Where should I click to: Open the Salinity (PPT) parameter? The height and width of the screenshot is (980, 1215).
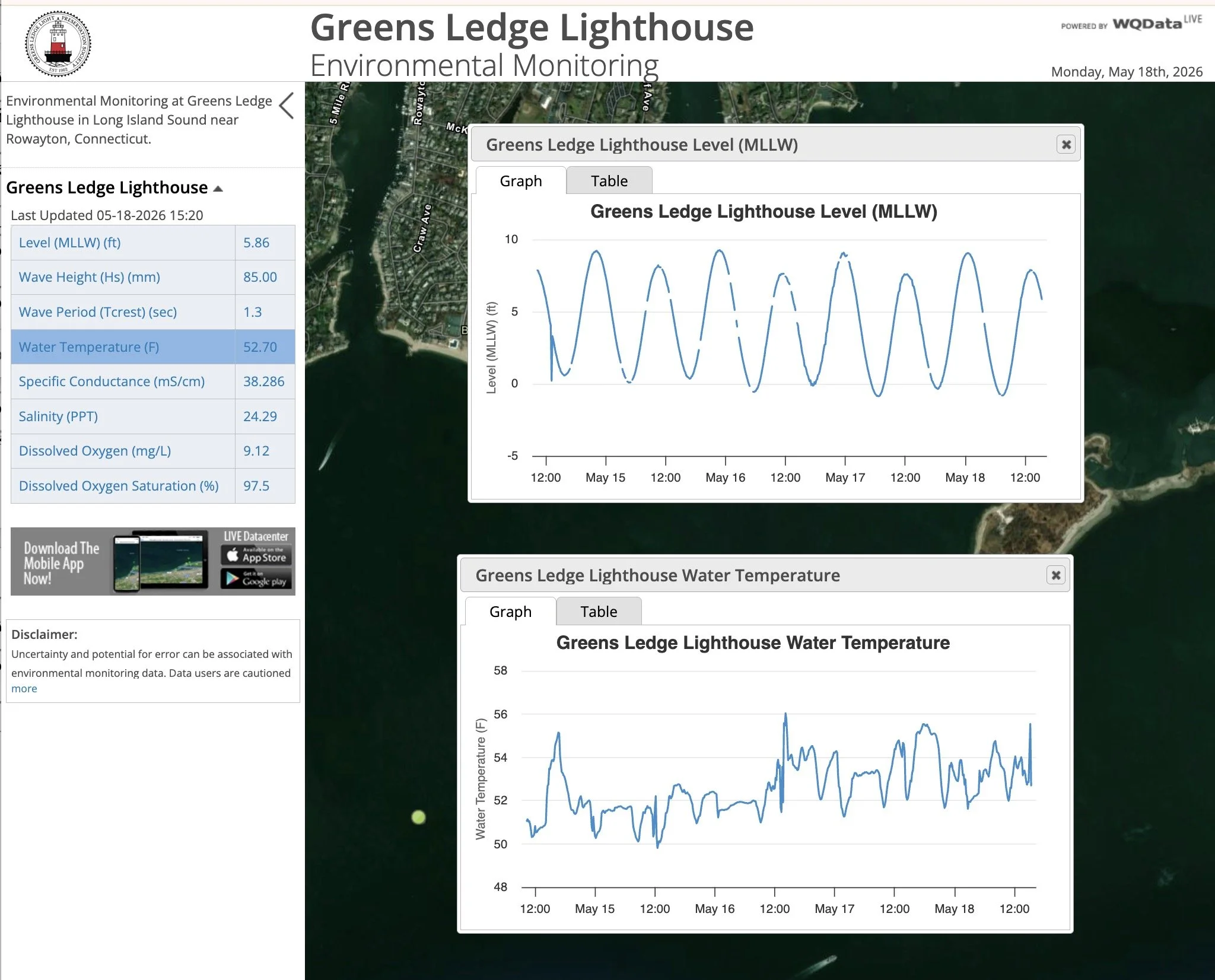pyautogui.click(x=58, y=416)
